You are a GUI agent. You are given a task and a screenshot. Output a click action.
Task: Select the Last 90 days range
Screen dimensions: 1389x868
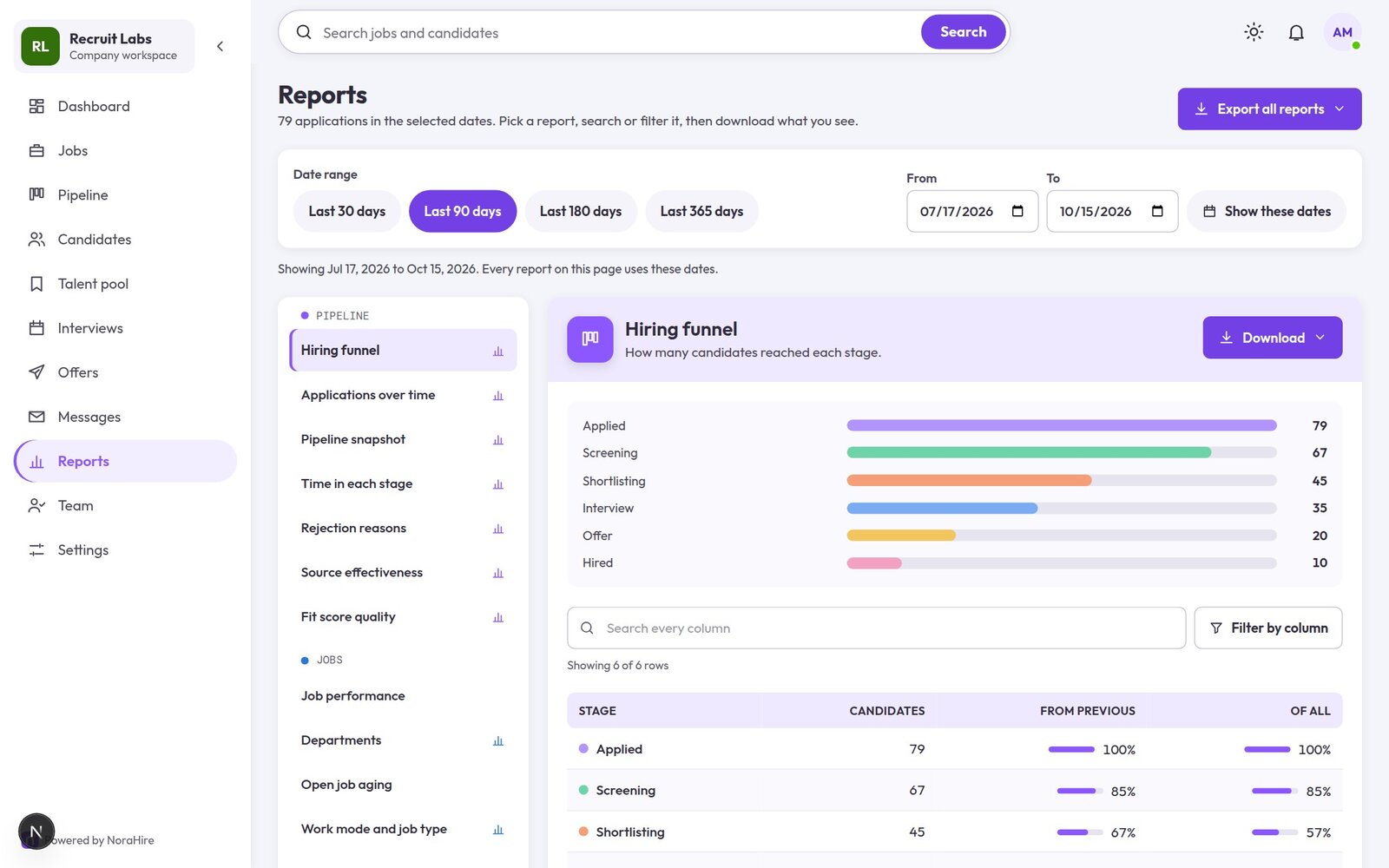(463, 211)
